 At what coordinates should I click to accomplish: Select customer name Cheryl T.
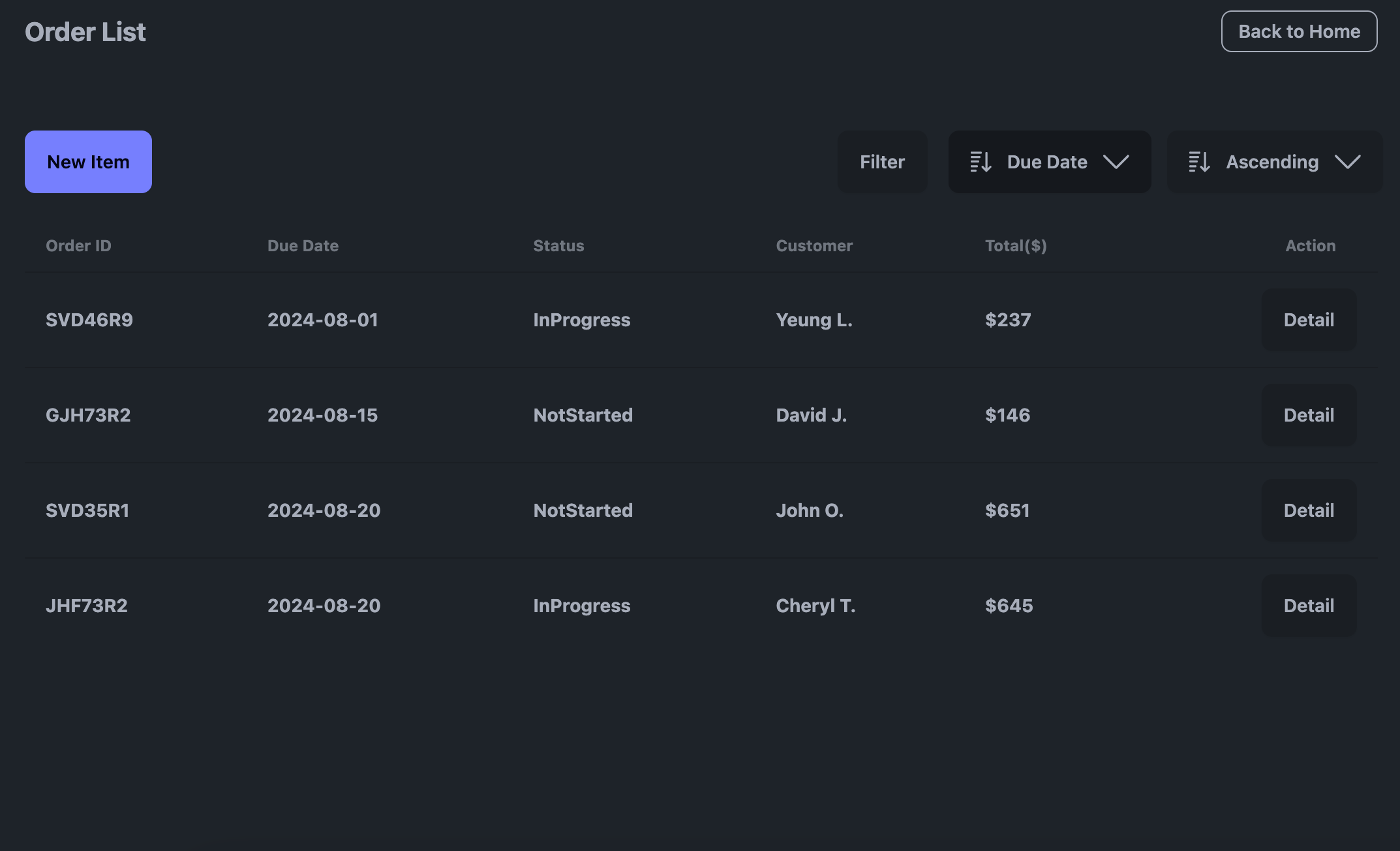815,606
